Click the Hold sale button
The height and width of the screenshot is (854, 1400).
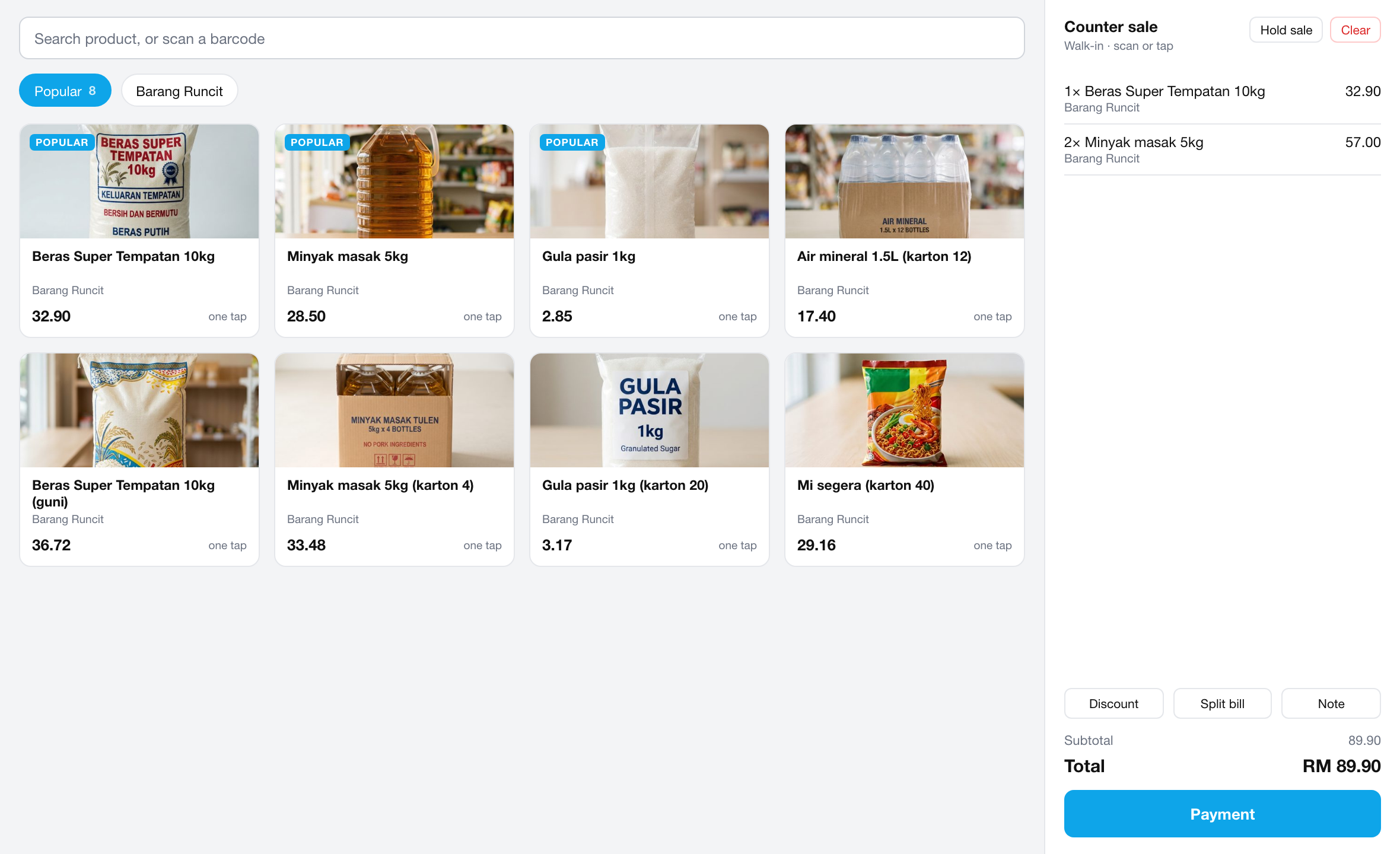pos(1286,30)
